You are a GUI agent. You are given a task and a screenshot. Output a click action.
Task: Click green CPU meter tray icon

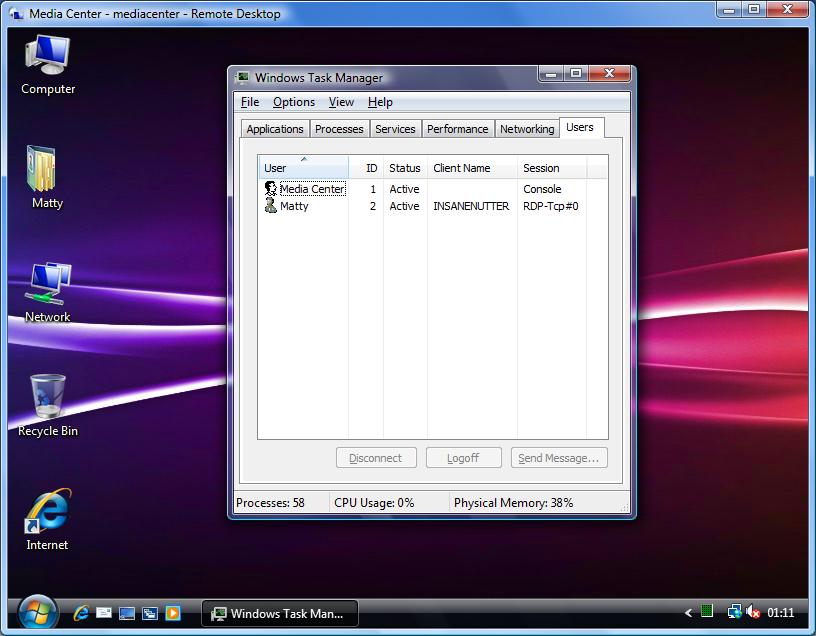(707, 611)
